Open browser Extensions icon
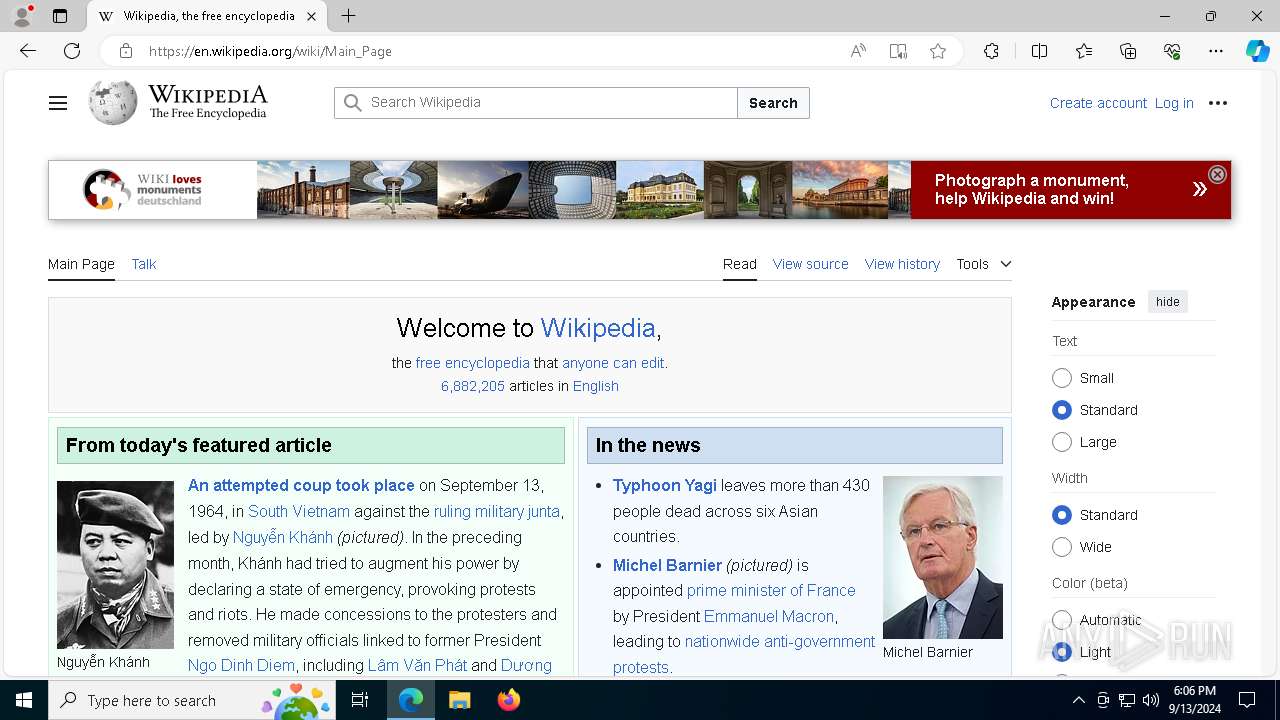1280x720 pixels. pos(991,51)
